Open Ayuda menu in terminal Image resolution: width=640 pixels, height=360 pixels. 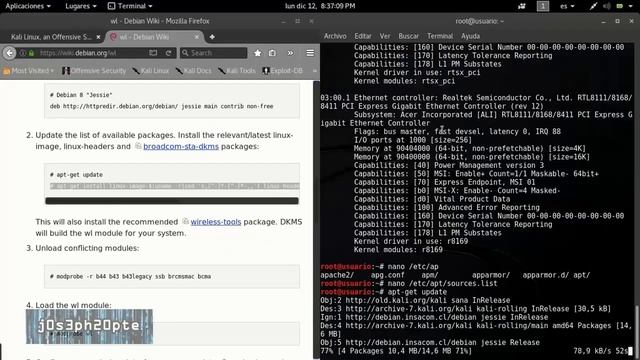[471, 36]
